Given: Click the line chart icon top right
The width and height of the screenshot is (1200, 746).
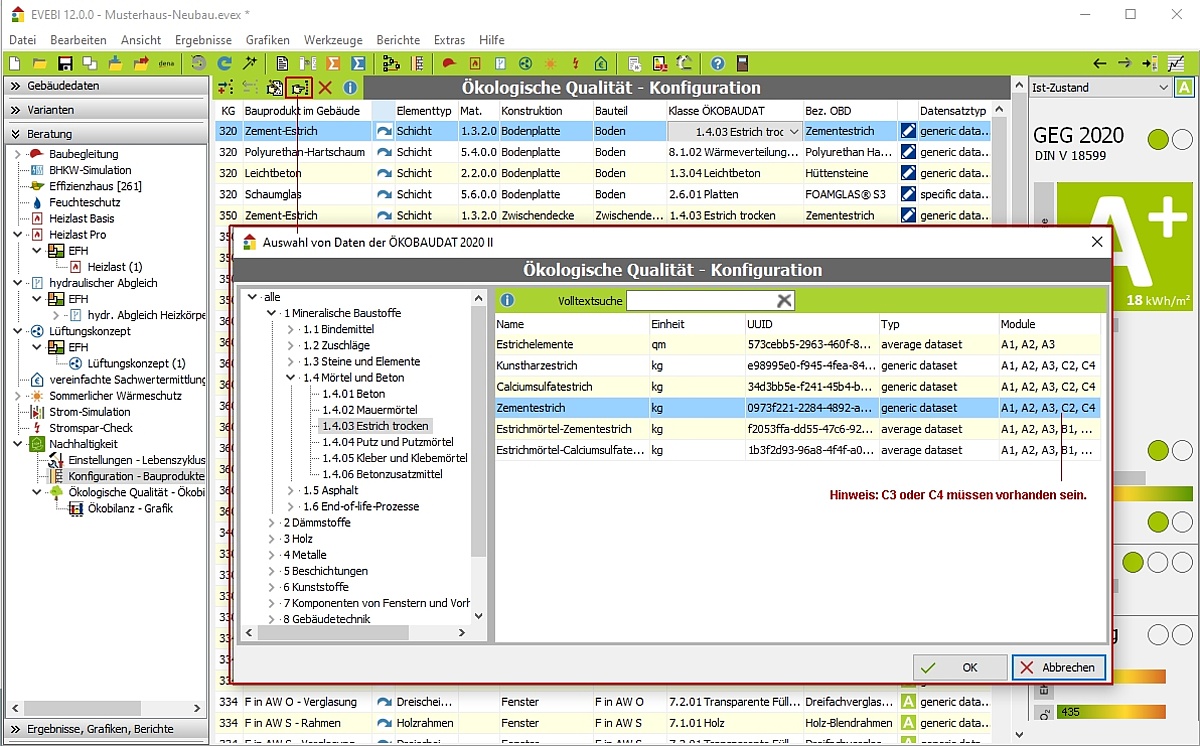Looking at the screenshot, I should pos(1176,63).
